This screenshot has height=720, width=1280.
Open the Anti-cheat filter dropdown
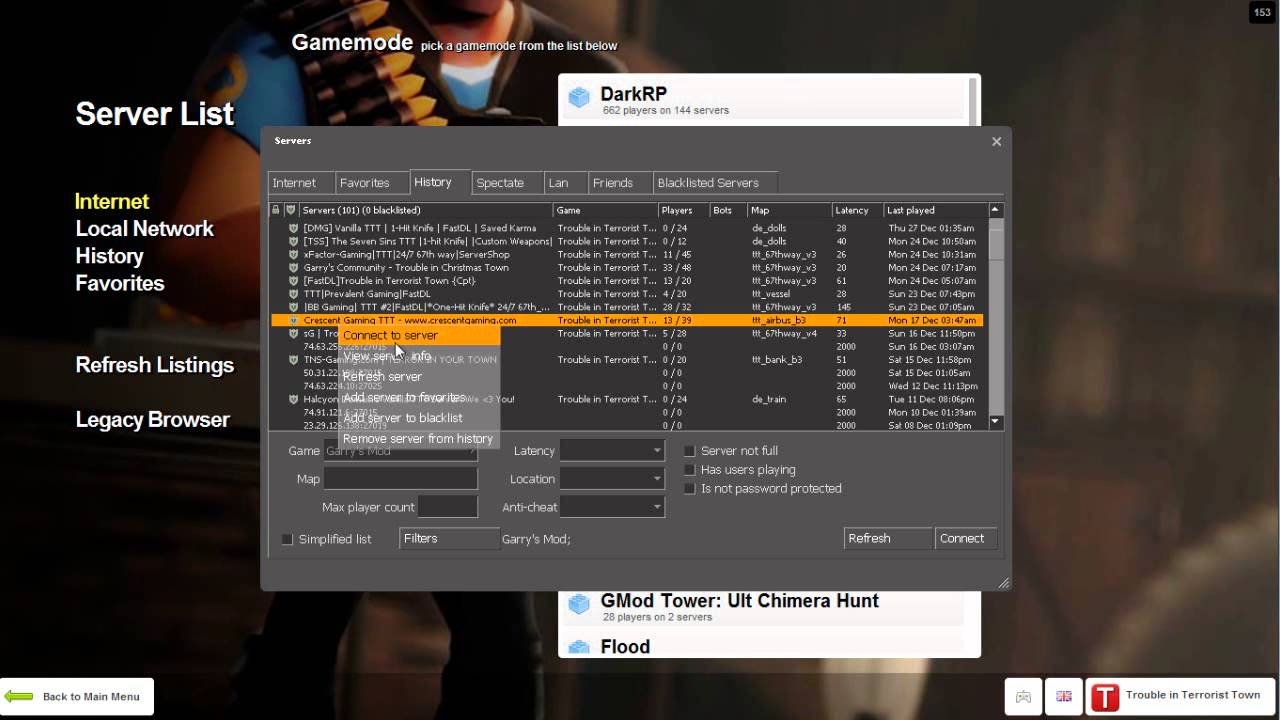click(x=612, y=507)
